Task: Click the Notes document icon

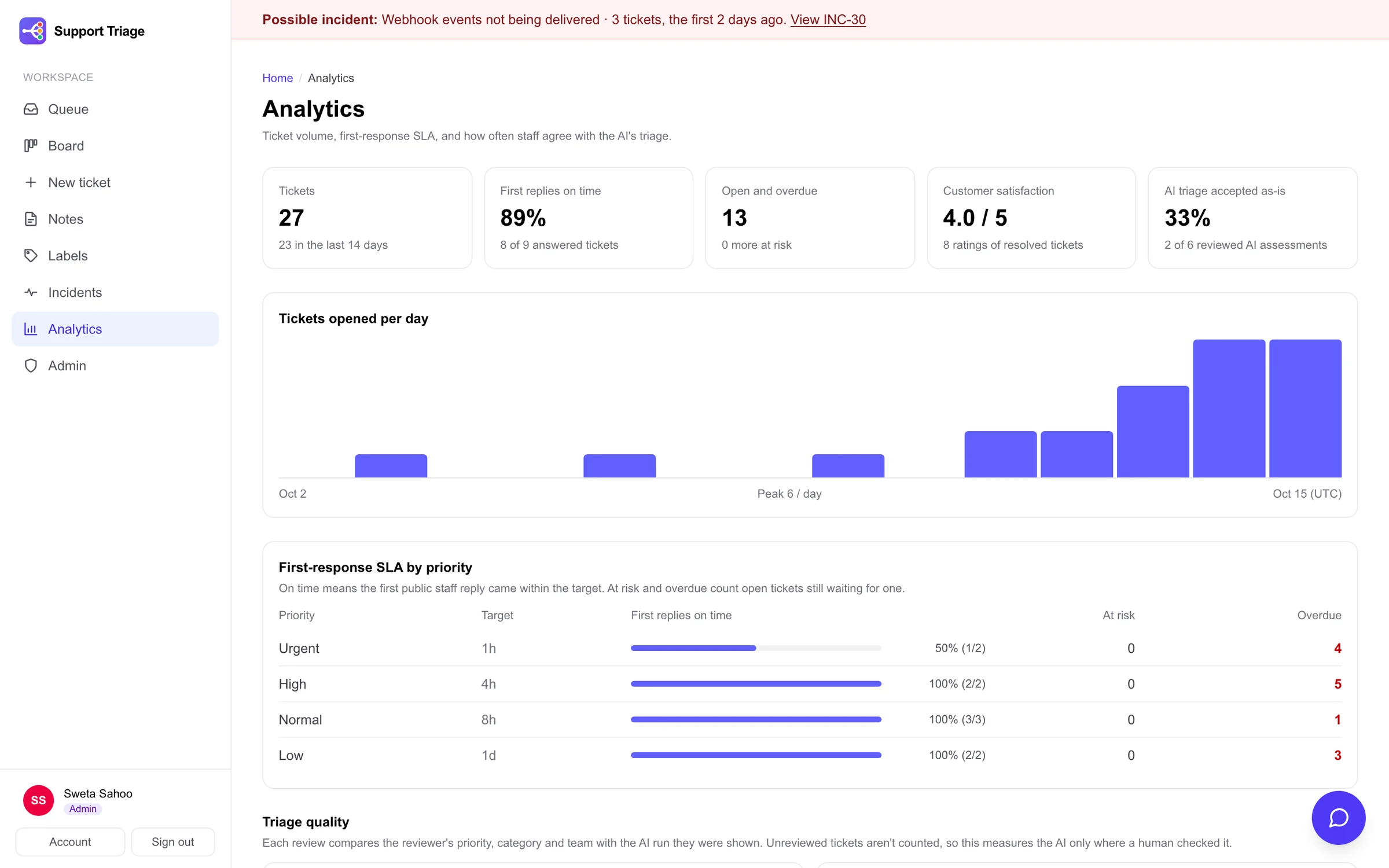Action: click(x=31, y=219)
